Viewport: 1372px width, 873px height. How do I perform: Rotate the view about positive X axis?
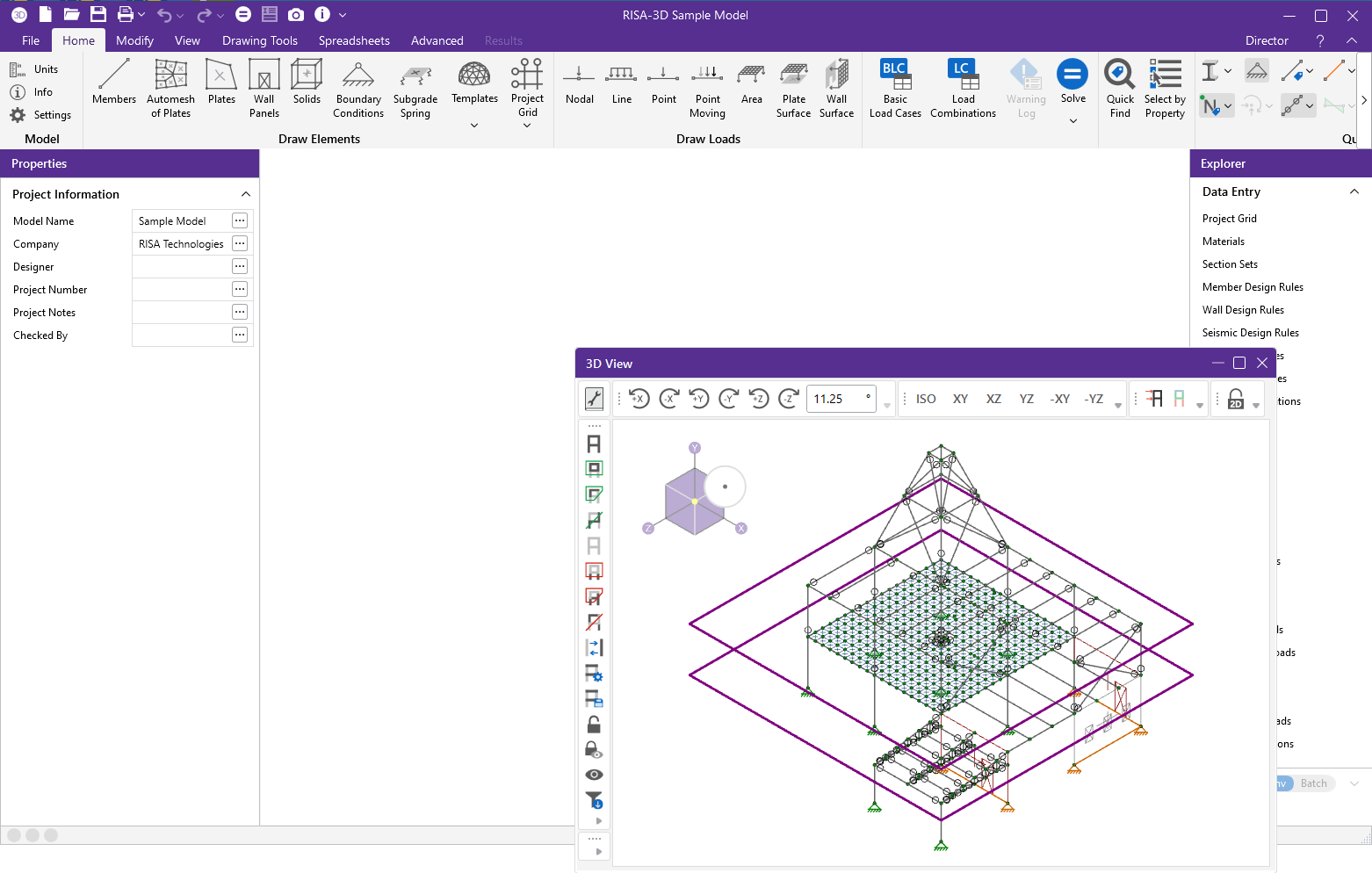[x=639, y=399]
